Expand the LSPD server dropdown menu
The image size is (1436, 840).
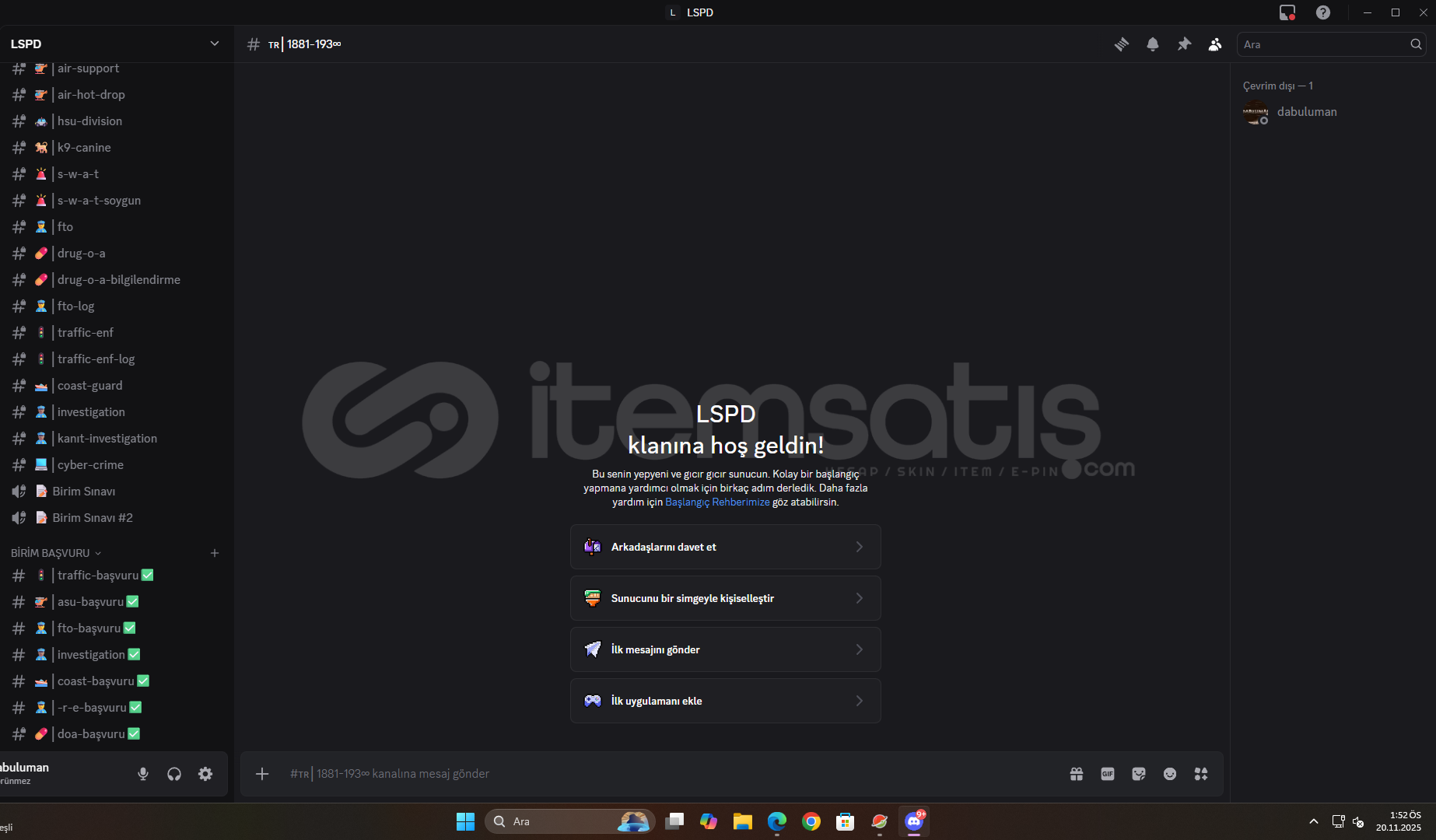pos(215,44)
